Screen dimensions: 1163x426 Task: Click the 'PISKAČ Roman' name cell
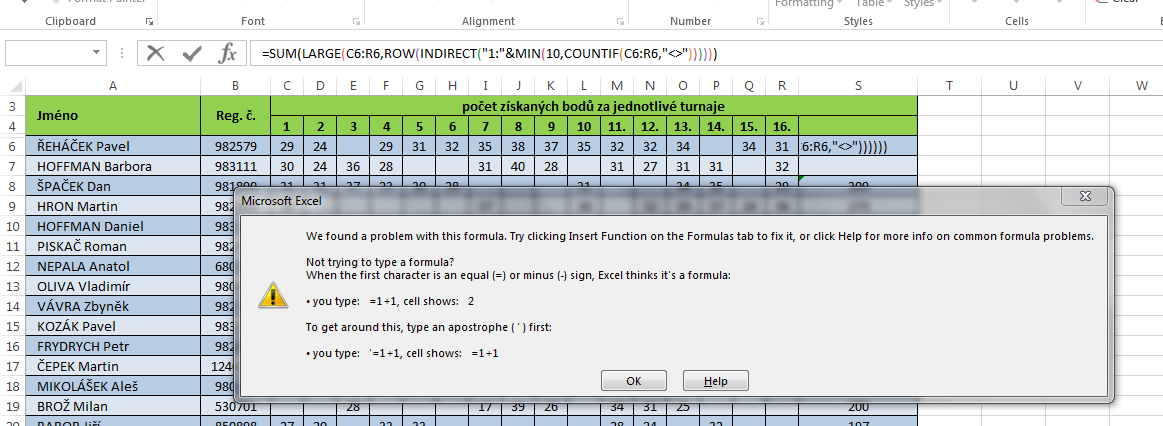113,246
